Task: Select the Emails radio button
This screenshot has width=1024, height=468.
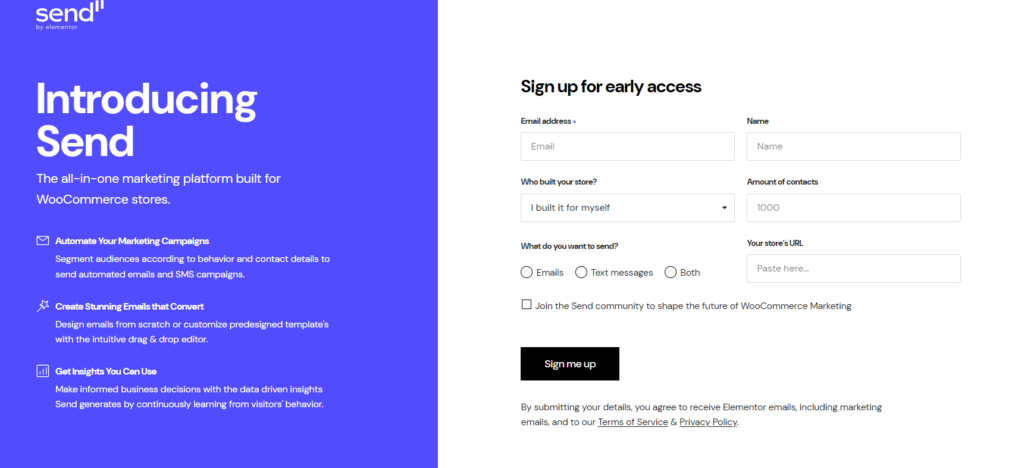Action: pos(526,272)
